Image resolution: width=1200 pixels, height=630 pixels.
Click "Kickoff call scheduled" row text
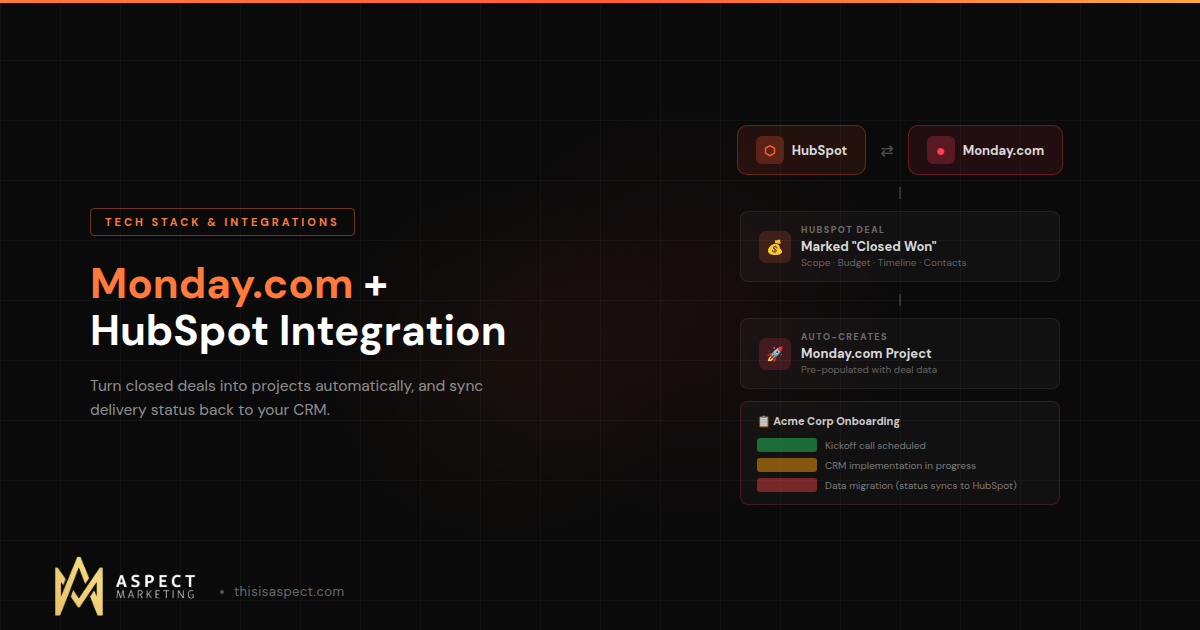pos(875,445)
